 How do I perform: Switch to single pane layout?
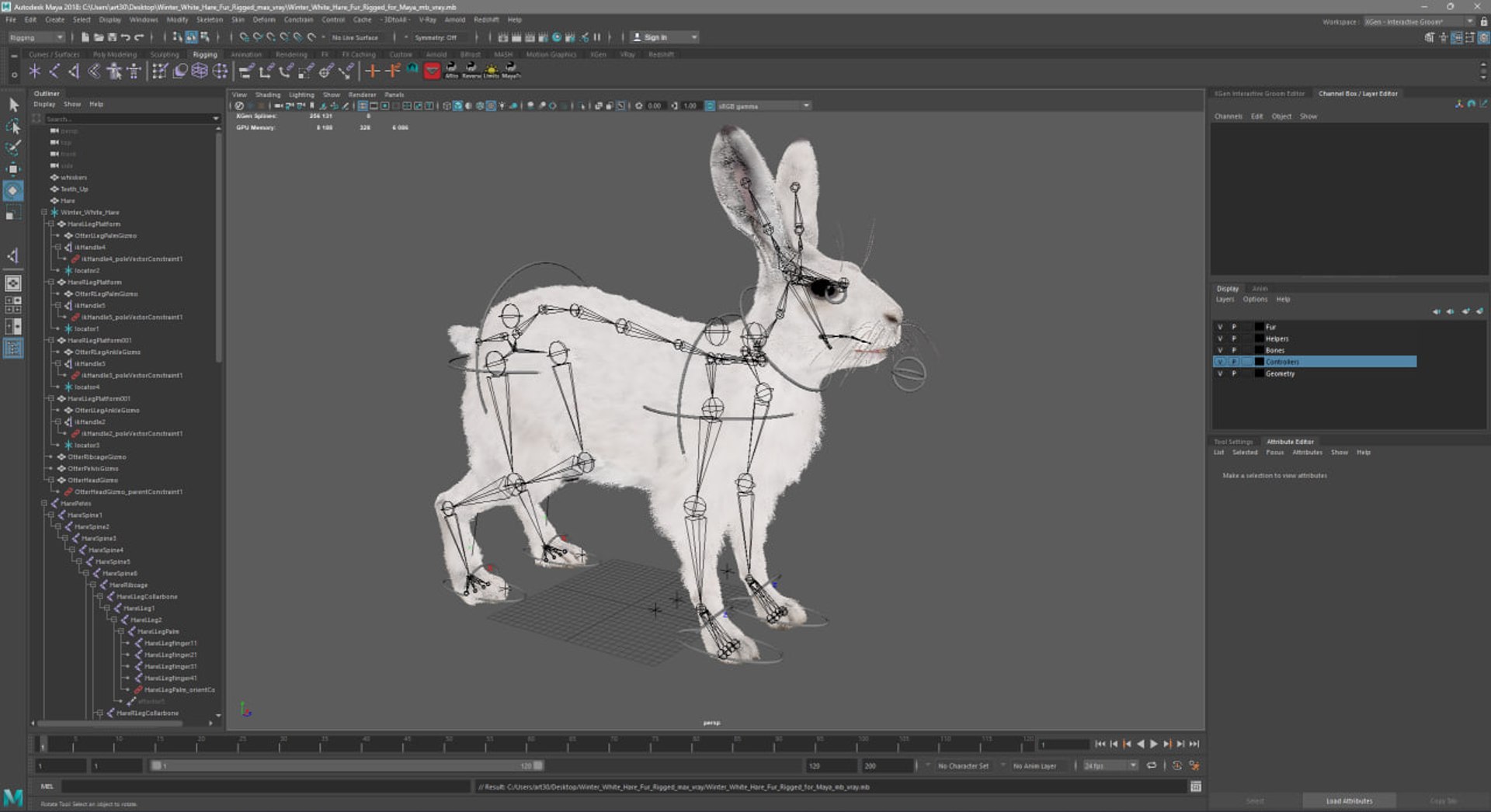13,283
